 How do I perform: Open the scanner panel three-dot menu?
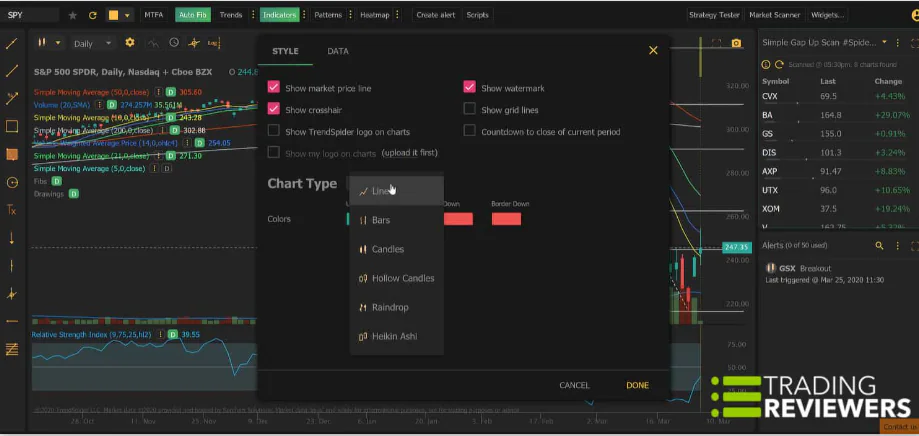[x=899, y=43]
